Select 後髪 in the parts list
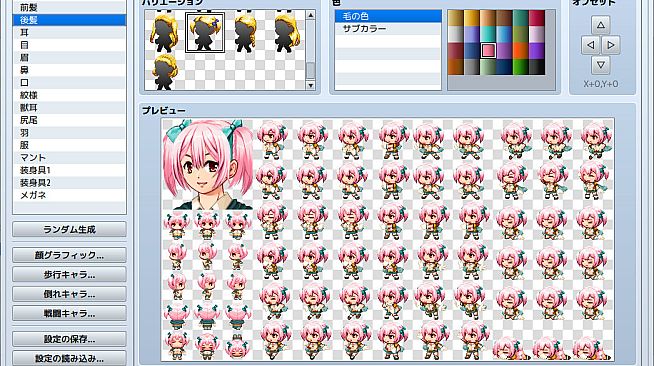This screenshot has width=654, height=366. [69, 20]
